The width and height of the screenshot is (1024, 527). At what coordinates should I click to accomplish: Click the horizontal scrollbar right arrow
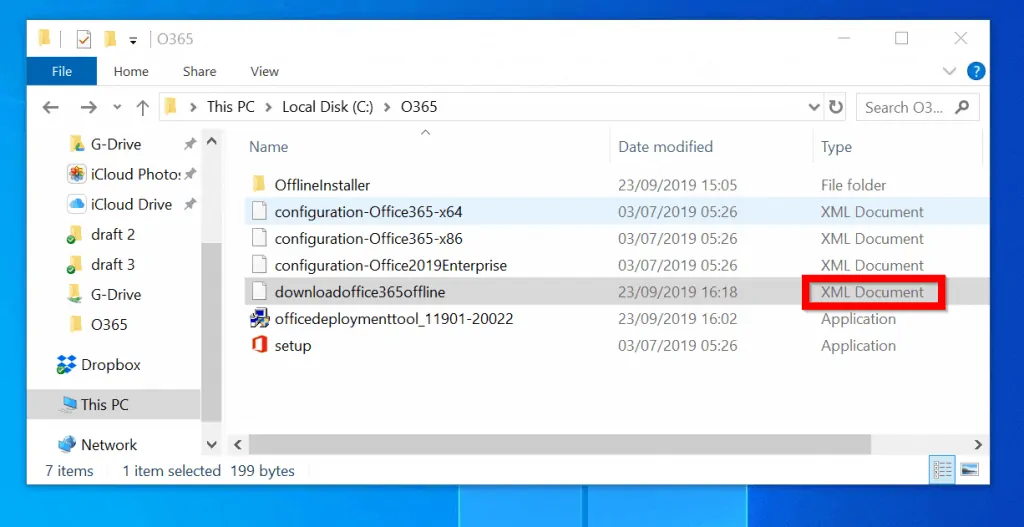point(978,445)
